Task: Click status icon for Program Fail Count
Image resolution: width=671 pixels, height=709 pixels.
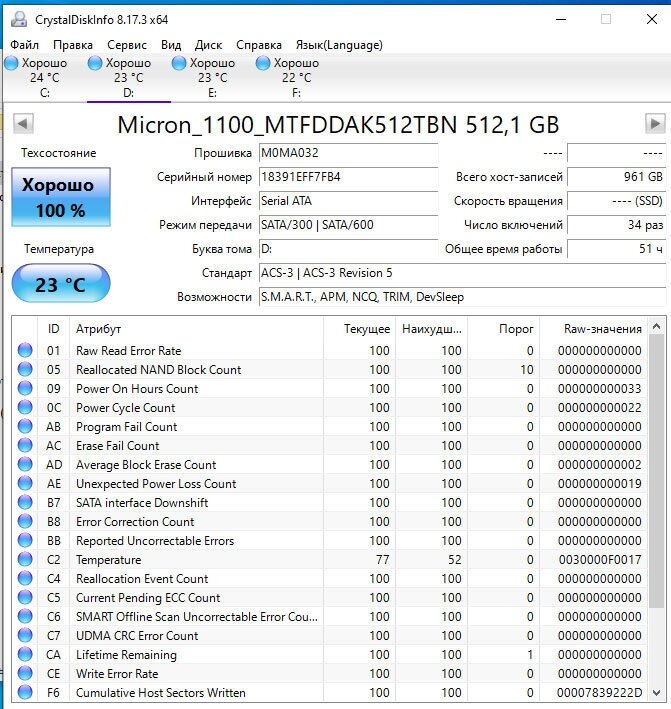Action: click(x=25, y=426)
